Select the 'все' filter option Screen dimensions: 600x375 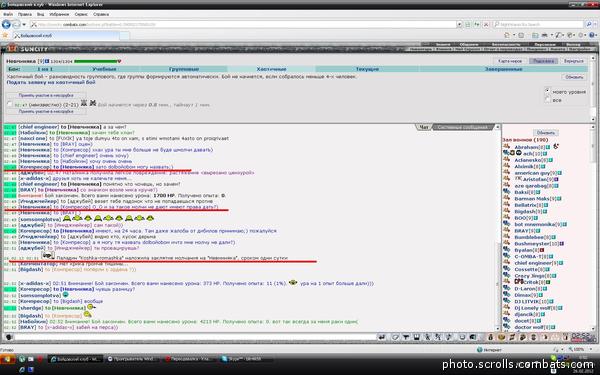pos(547,99)
